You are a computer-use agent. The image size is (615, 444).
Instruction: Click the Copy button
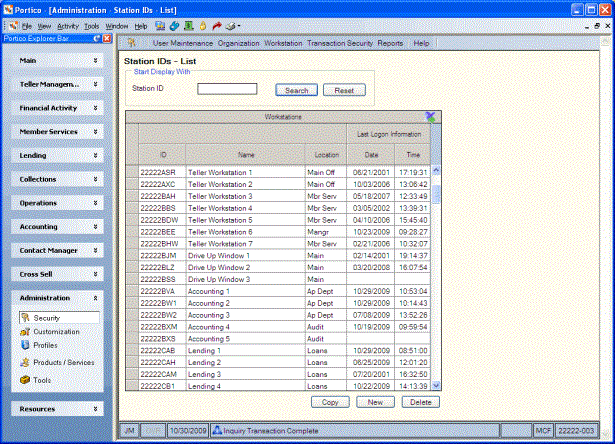(330, 402)
